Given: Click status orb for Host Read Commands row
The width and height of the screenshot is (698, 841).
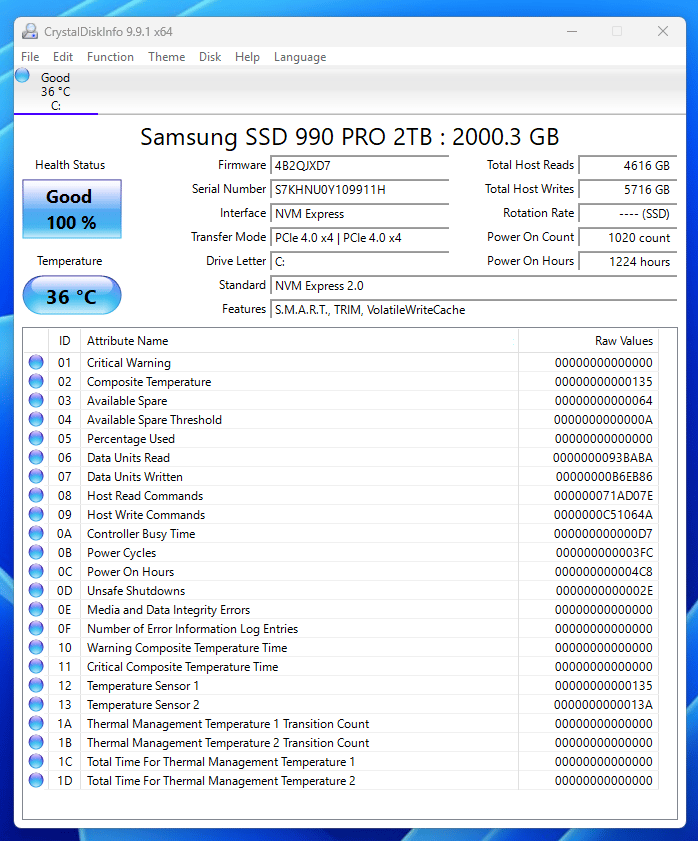Looking at the screenshot, I should pyautogui.click(x=36, y=495).
